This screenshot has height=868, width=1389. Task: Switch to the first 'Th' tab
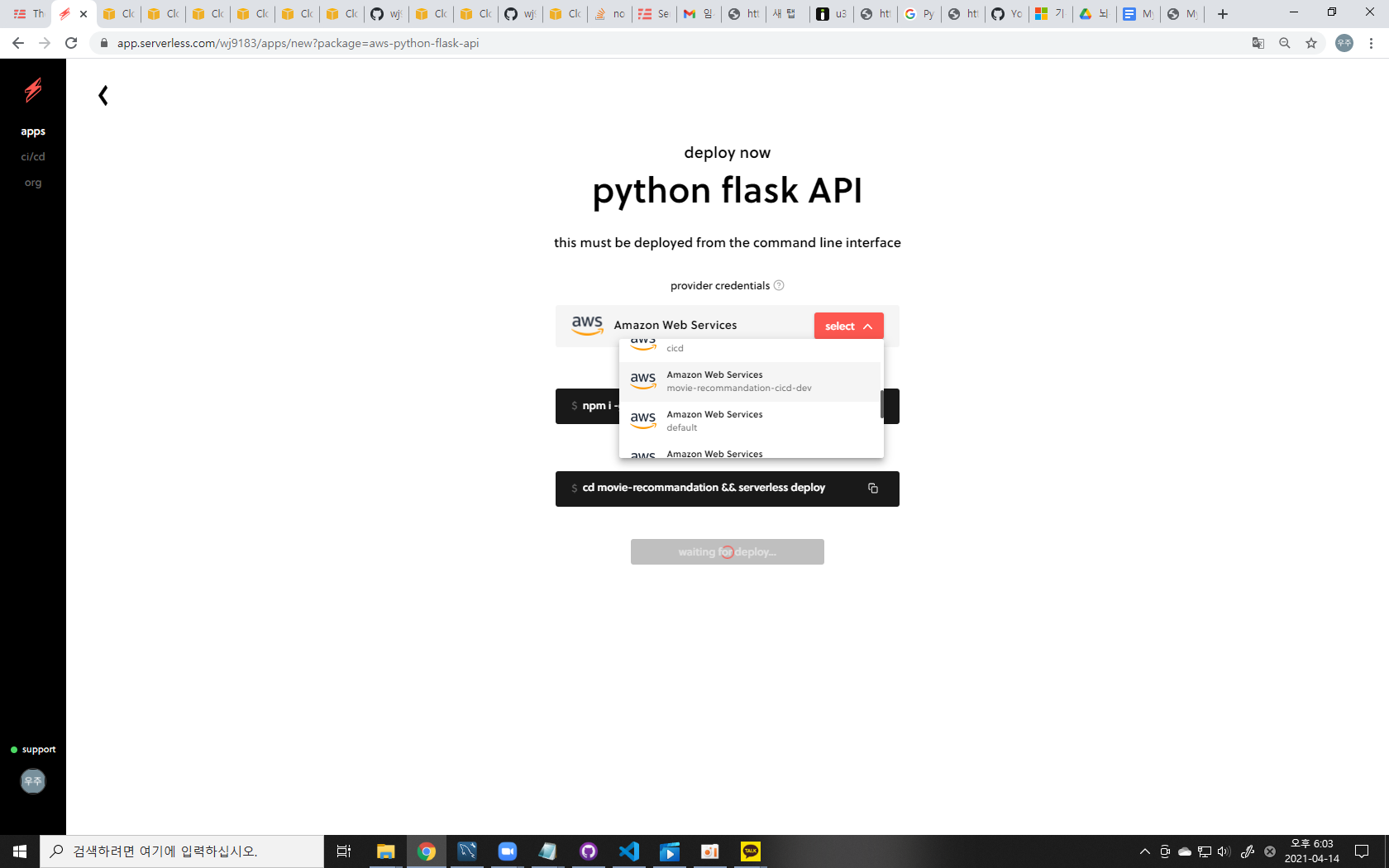click(x=29, y=14)
